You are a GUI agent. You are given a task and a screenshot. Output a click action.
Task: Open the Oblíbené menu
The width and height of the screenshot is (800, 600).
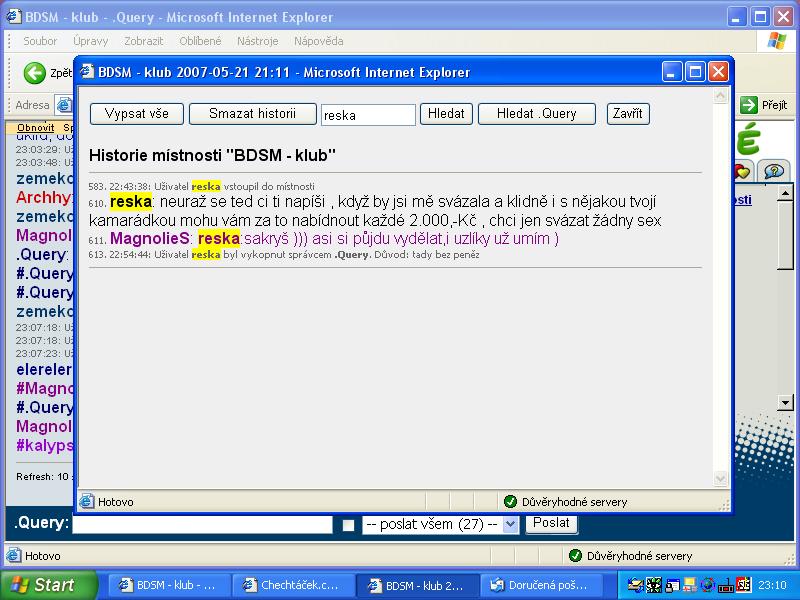(200, 41)
